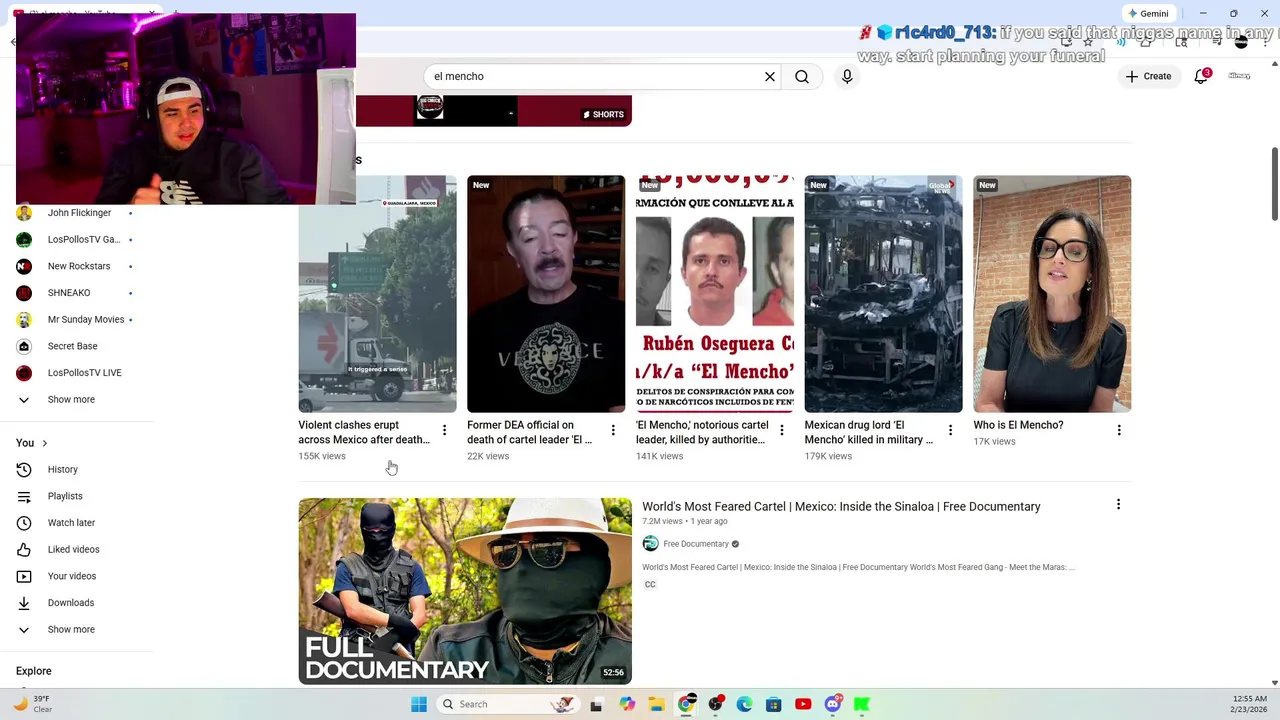Open options for 'Violent clashes erupt' short

tap(445, 430)
